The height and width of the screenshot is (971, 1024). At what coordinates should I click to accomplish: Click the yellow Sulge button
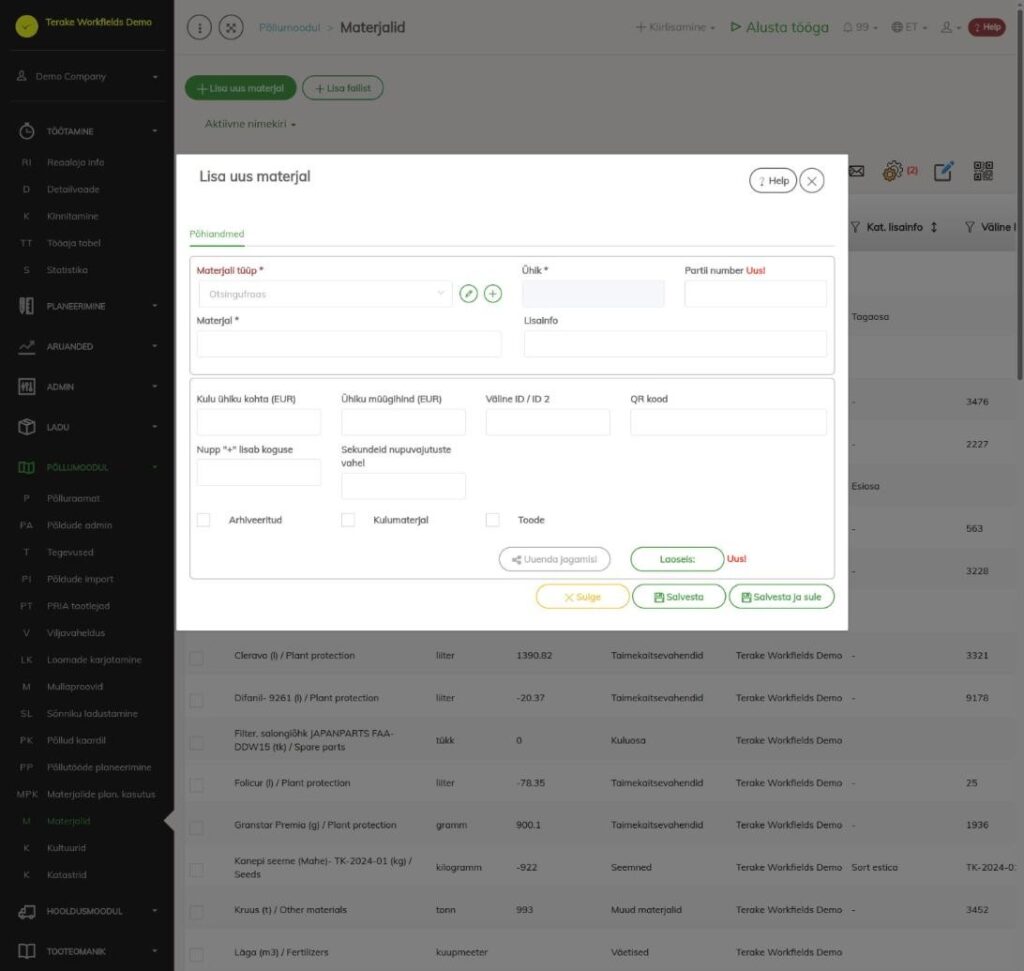583,597
